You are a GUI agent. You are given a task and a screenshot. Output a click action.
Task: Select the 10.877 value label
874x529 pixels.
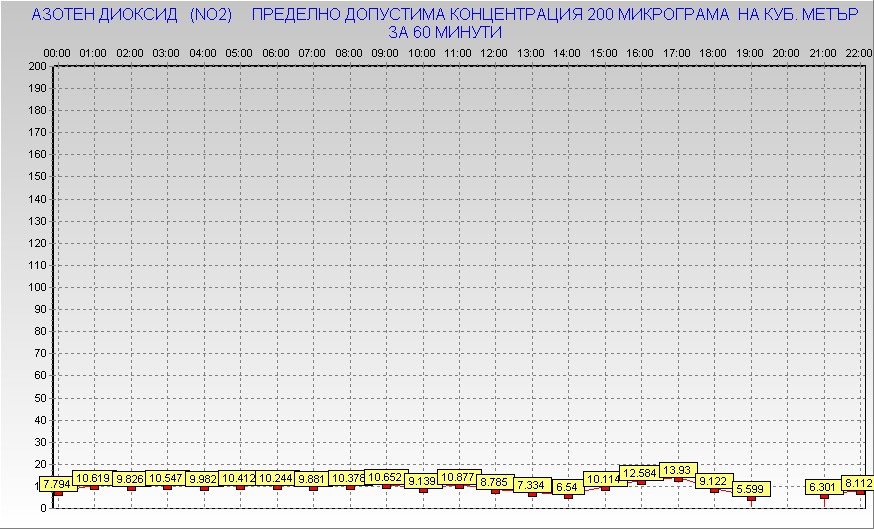459,477
